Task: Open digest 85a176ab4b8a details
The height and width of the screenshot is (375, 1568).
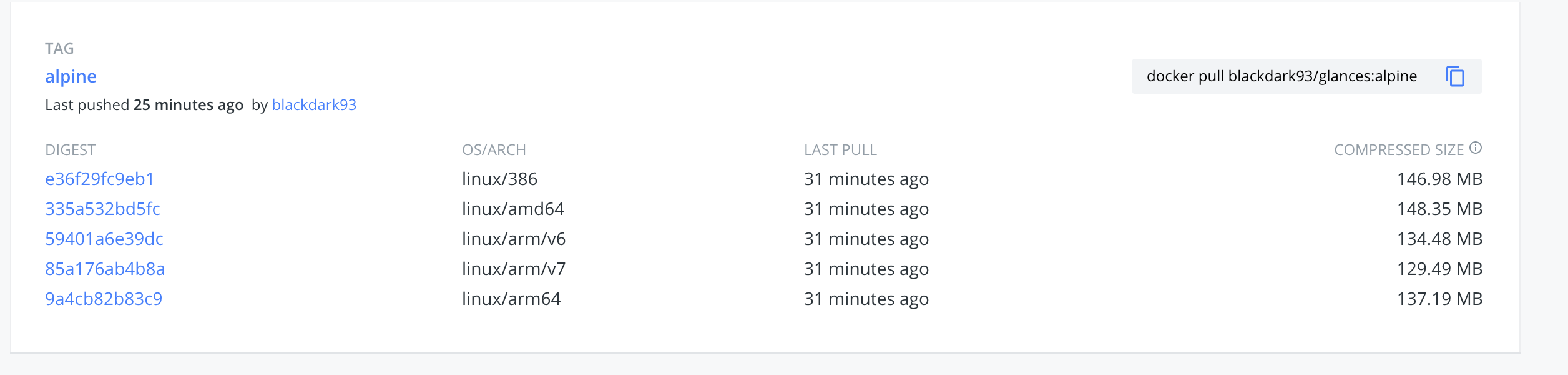Action: tap(105, 269)
